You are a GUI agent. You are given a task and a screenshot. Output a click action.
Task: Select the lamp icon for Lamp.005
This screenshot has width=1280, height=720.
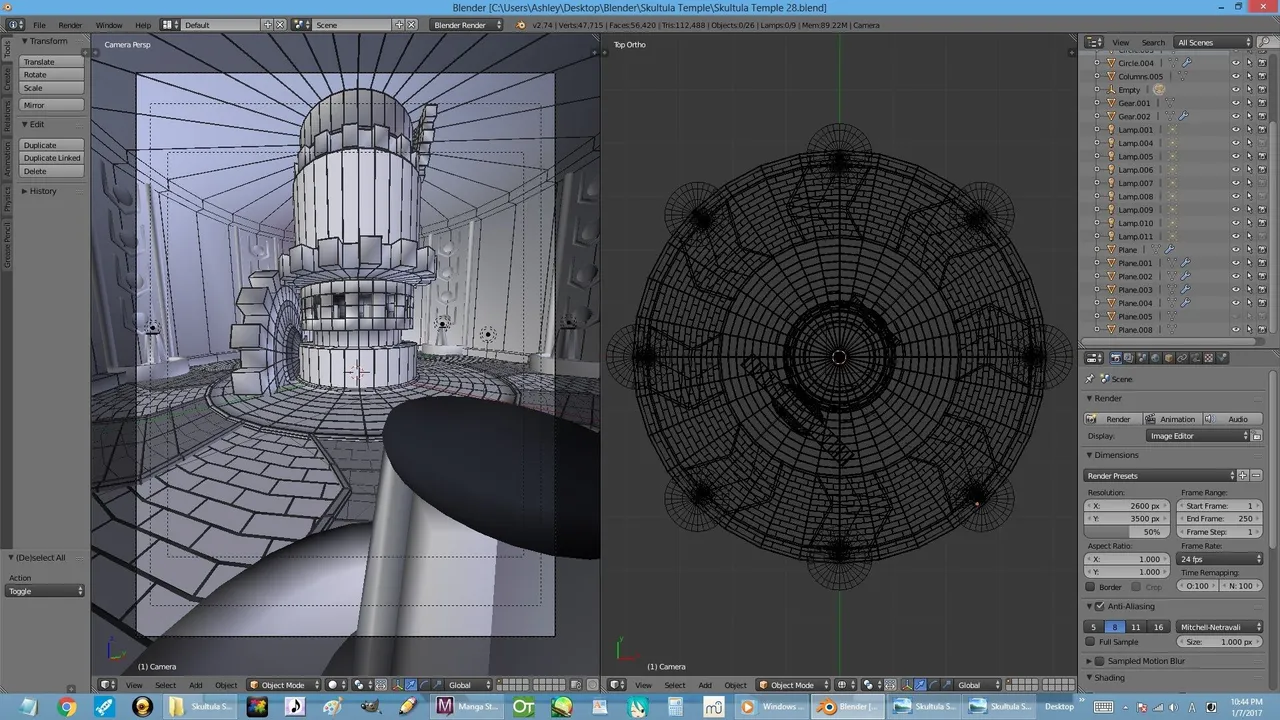pos(1110,157)
